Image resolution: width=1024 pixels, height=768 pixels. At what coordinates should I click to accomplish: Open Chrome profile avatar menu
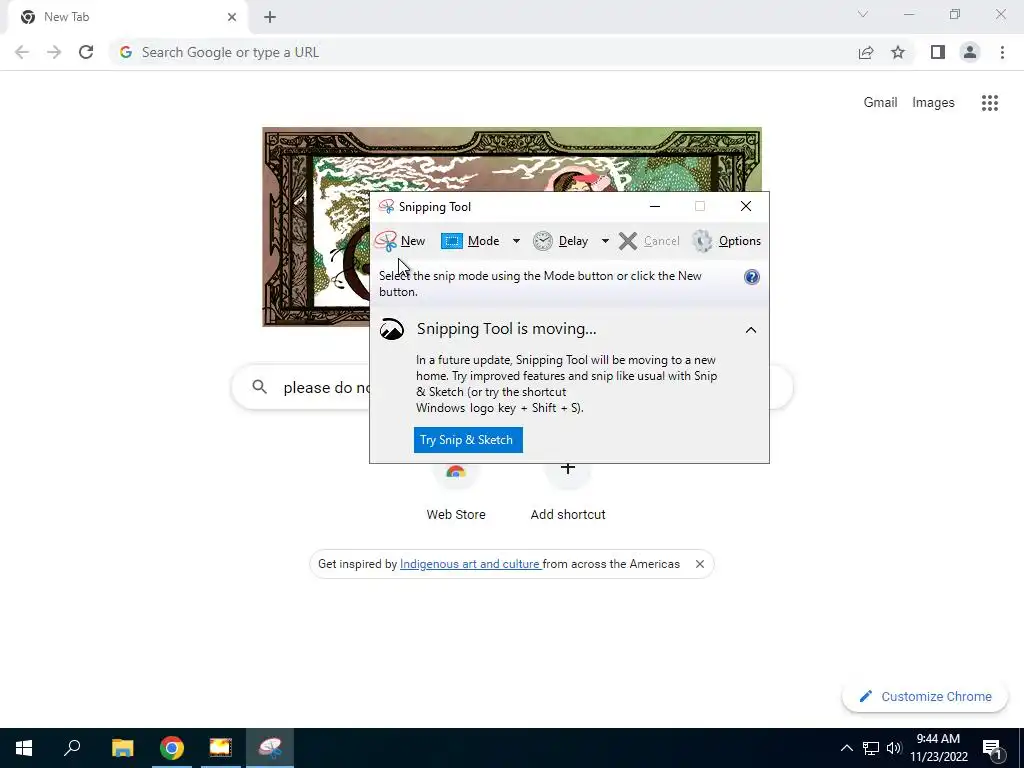coord(970,52)
